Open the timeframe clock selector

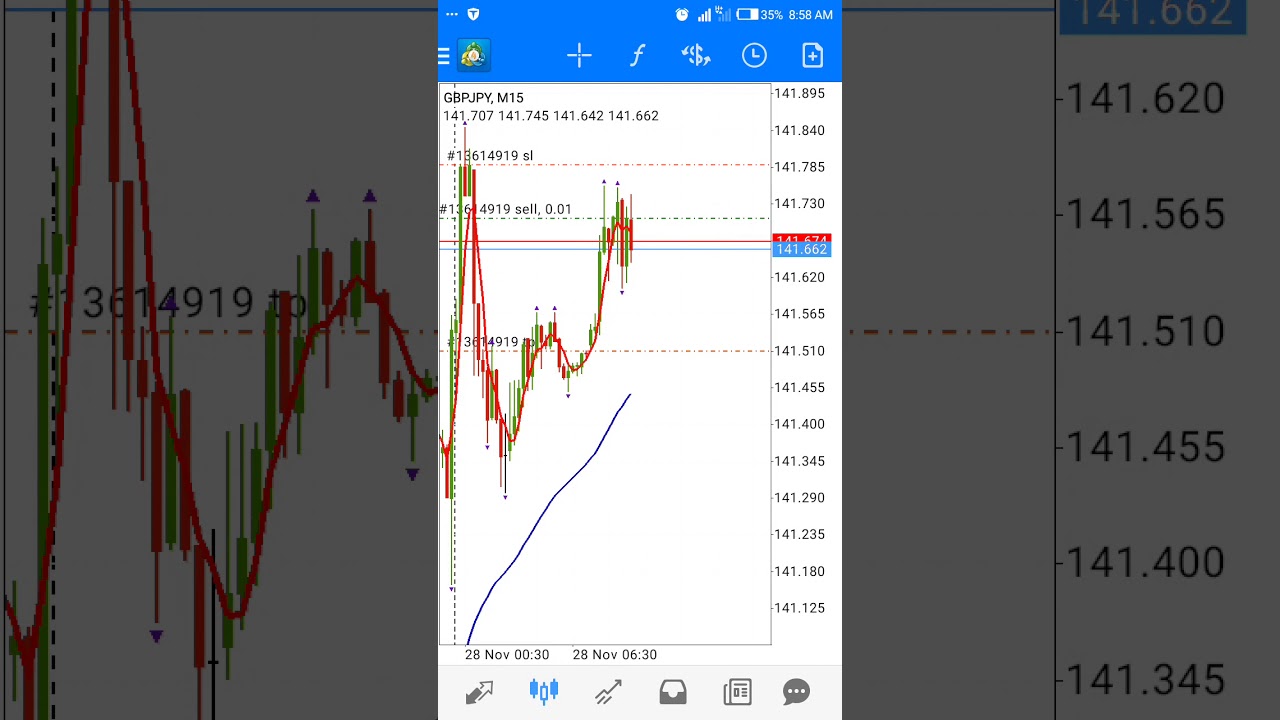[754, 56]
